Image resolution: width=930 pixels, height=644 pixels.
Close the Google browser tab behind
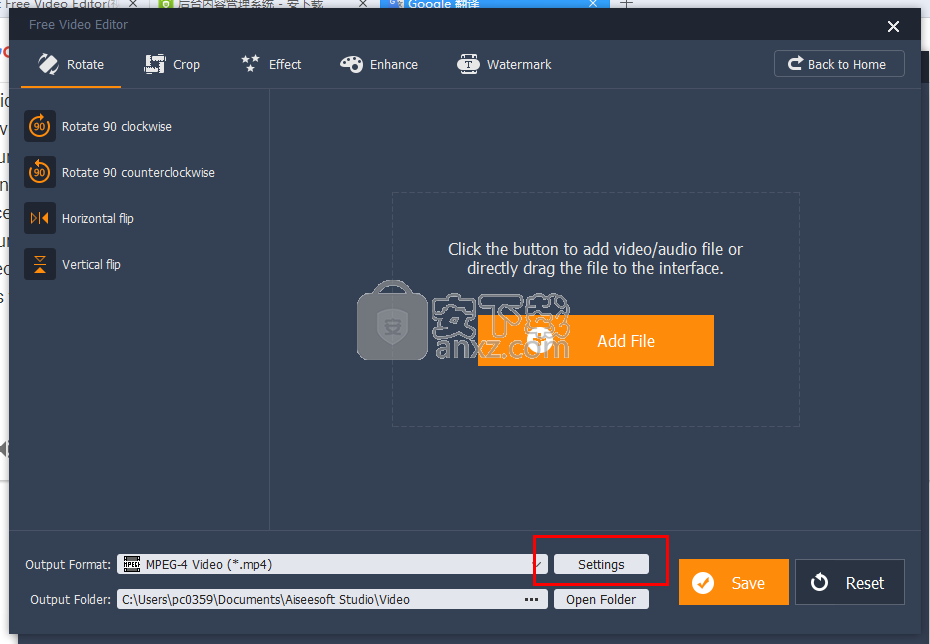[x=593, y=4]
